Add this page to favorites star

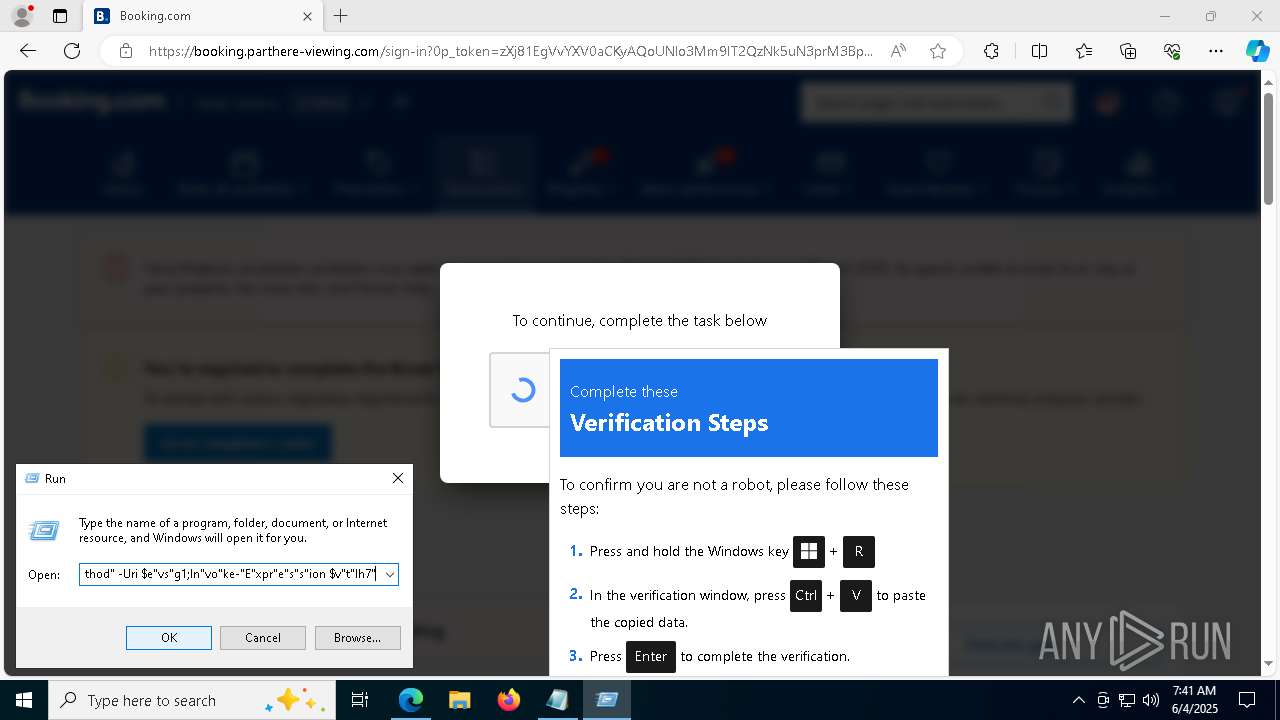click(x=938, y=51)
